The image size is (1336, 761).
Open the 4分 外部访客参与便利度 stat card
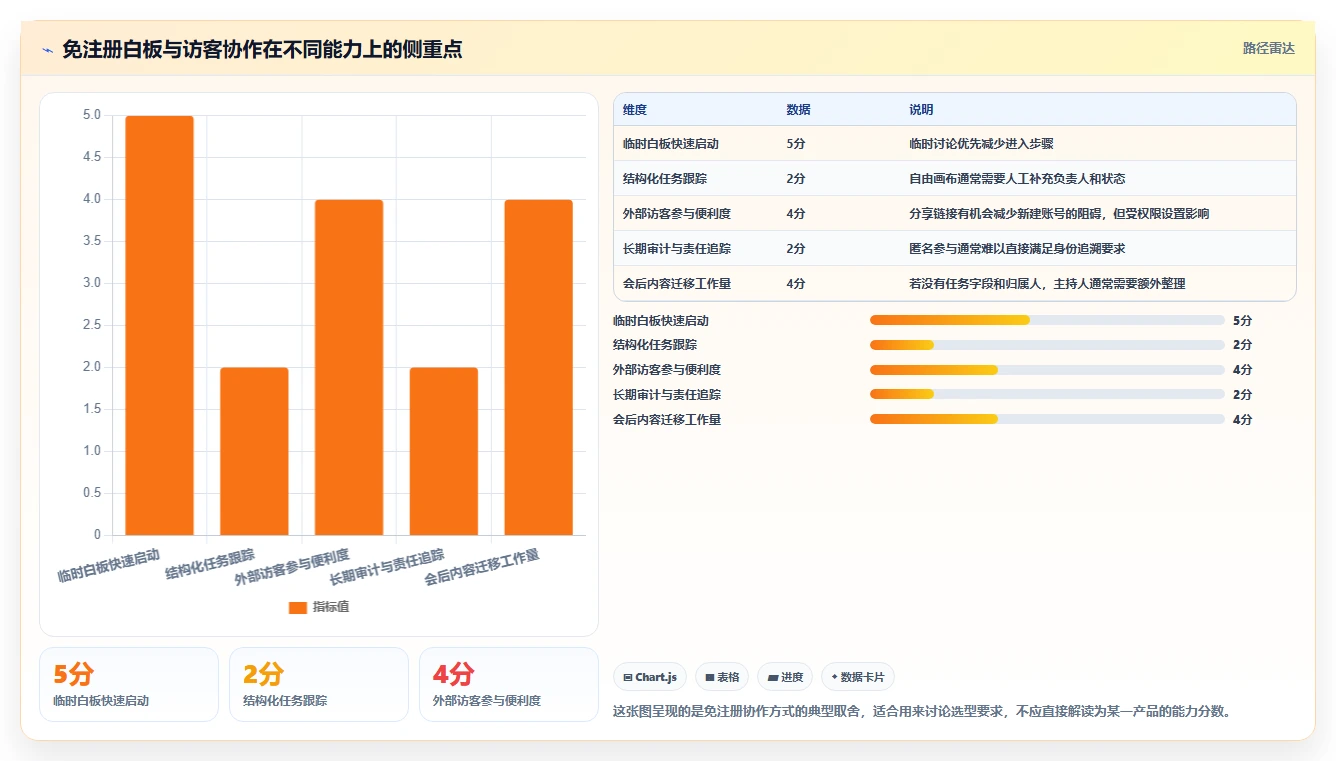click(x=509, y=684)
